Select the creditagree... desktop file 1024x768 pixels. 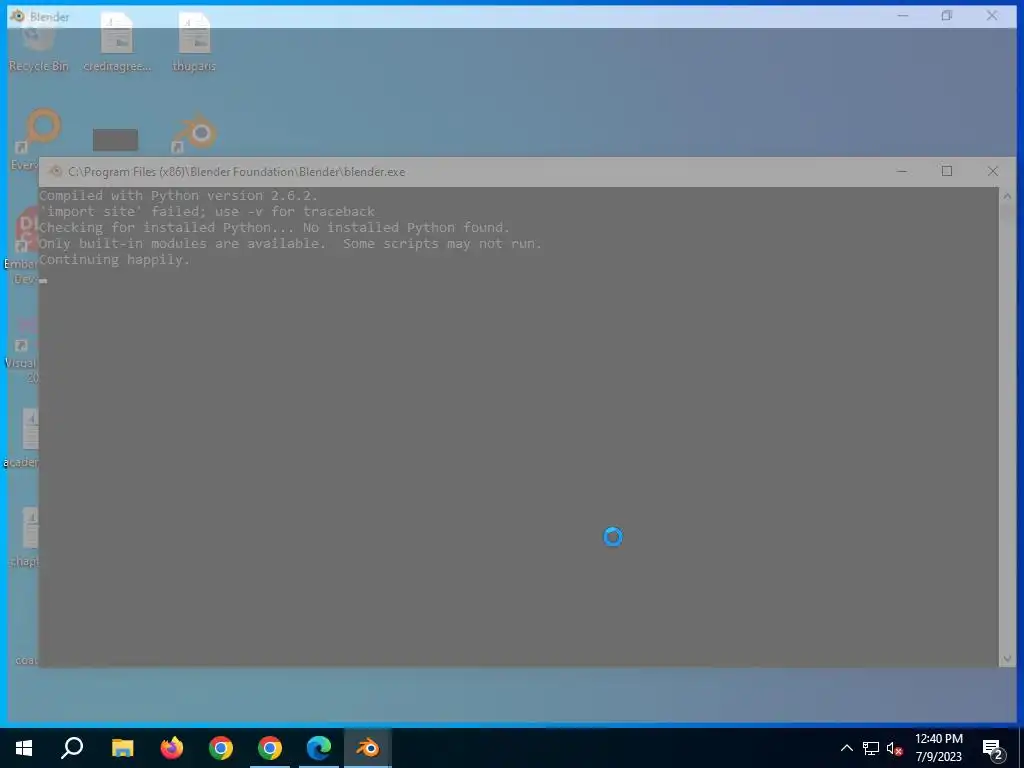[x=117, y=43]
